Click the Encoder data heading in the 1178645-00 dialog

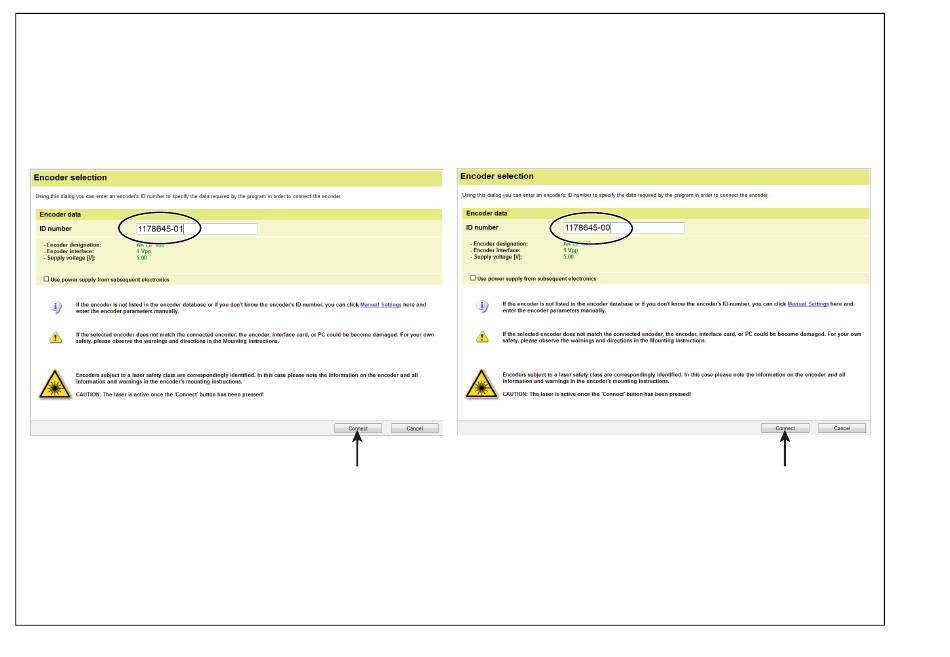pyautogui.click(x=487, y=213)
